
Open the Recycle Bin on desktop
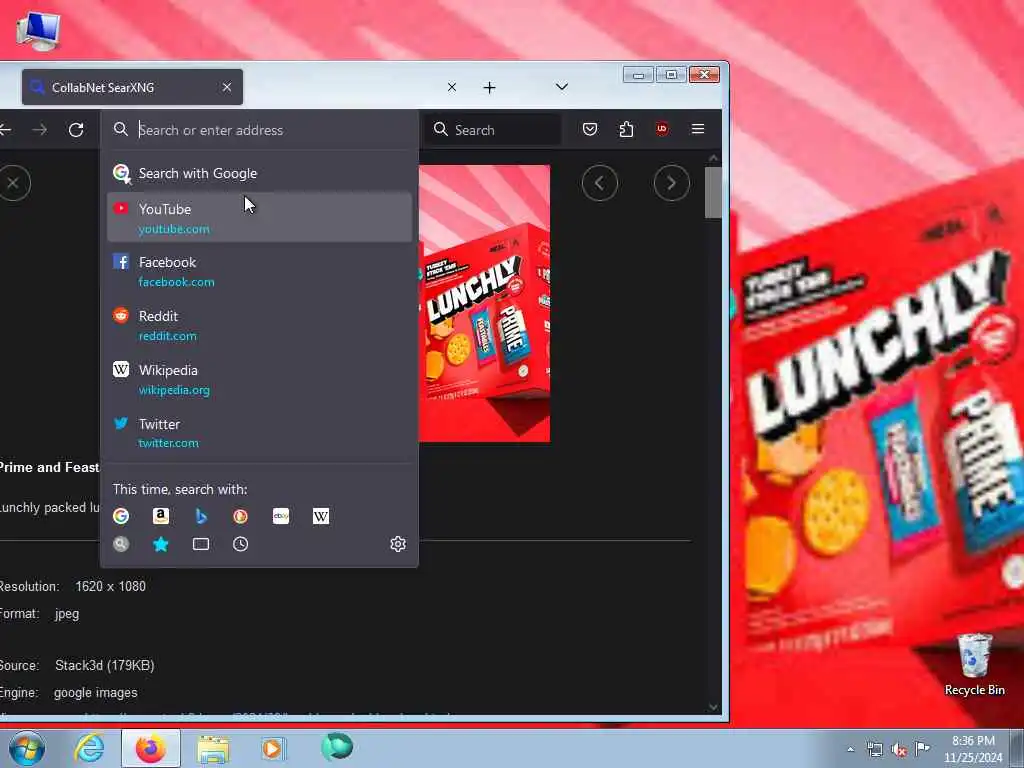tap(974, 665)
